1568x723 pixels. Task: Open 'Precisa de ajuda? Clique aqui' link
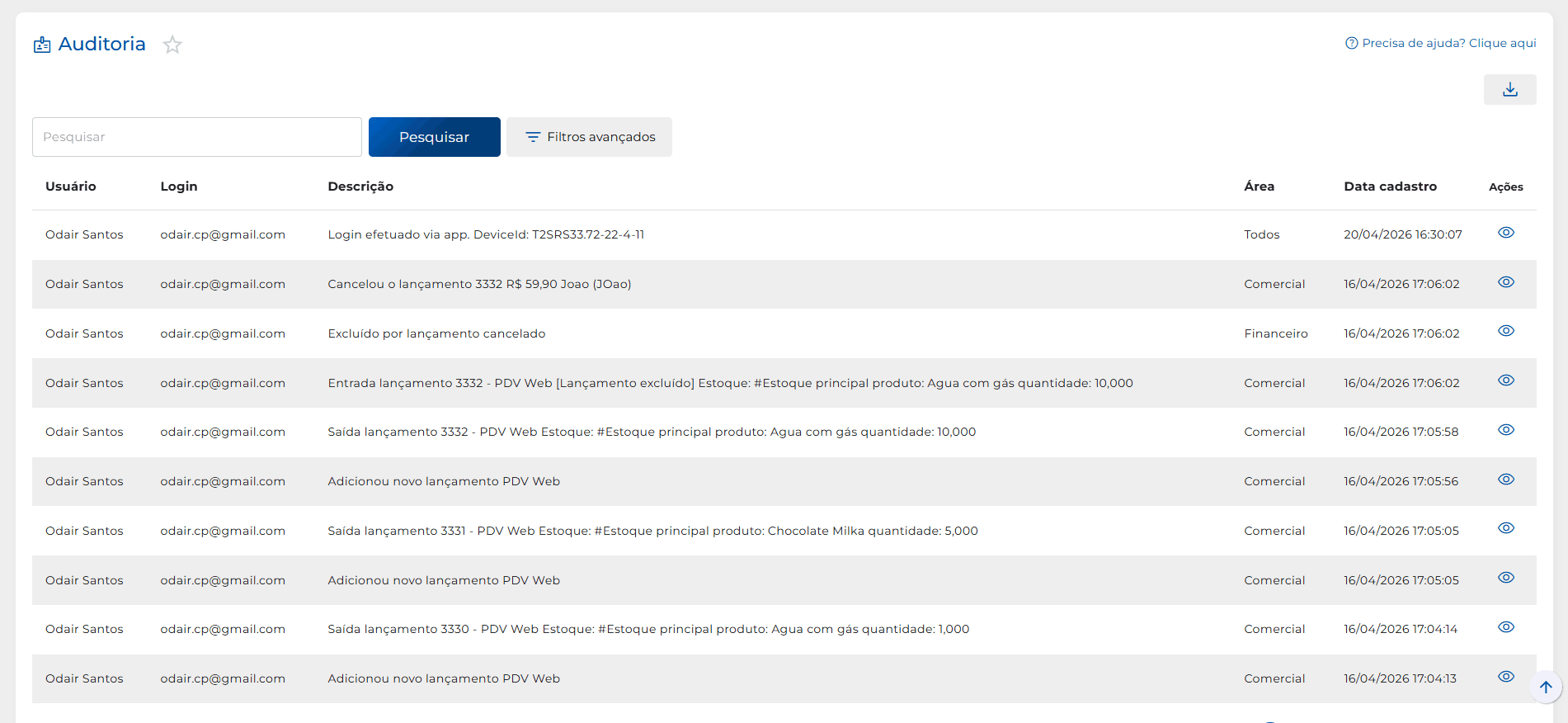point(1440,43)
